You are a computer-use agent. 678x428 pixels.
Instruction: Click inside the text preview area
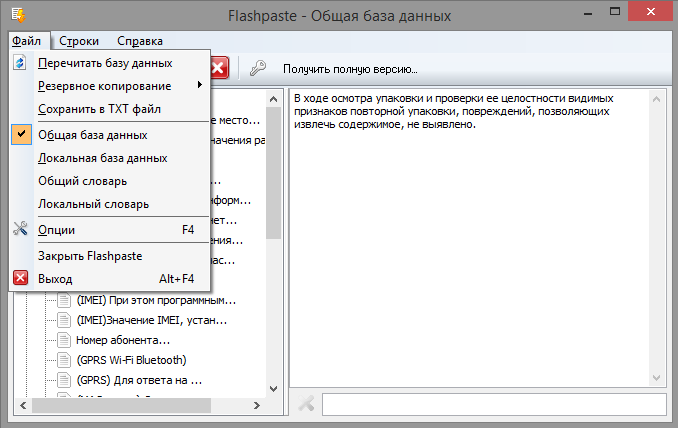tap(470, 238)
